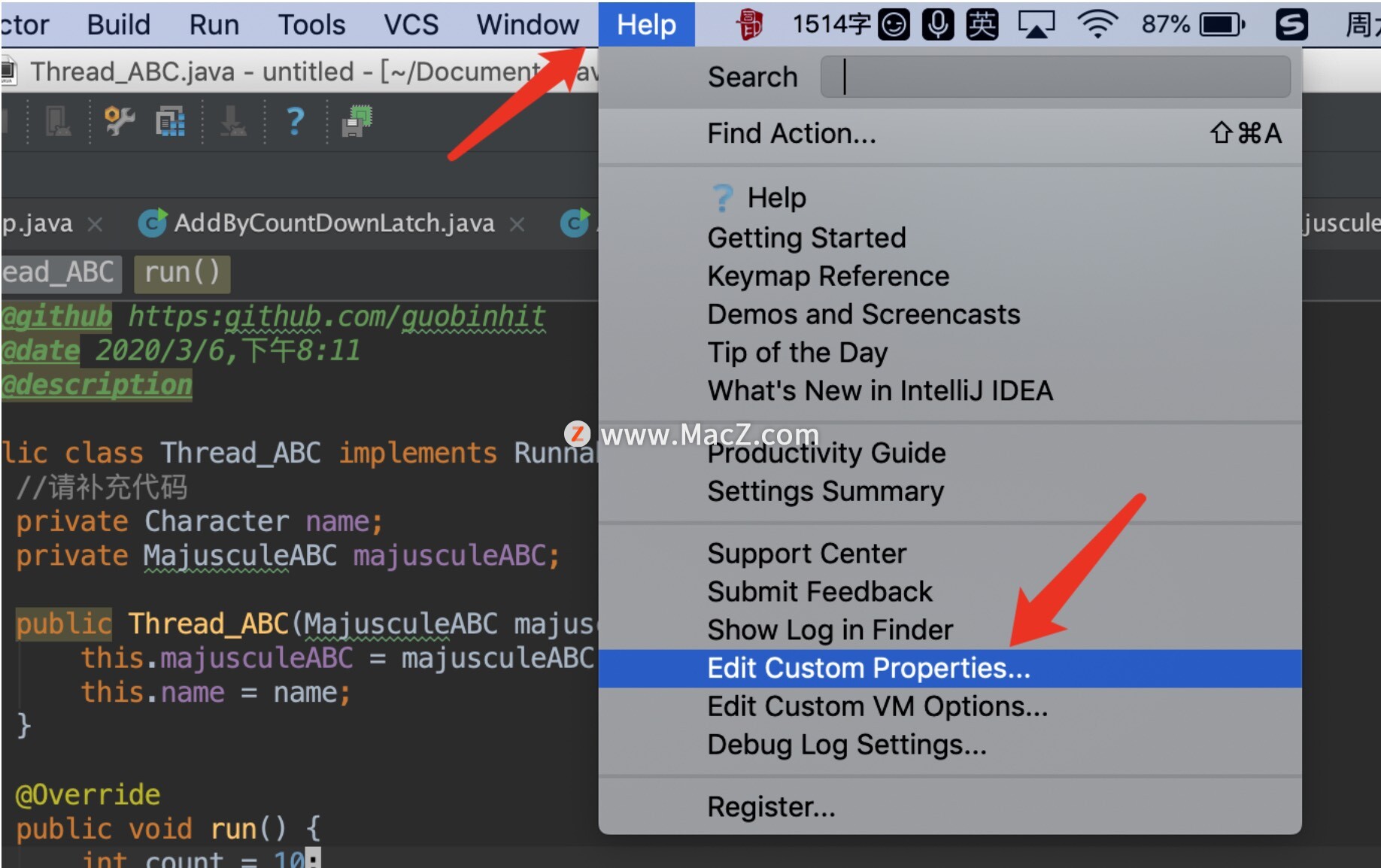Click the Sogou S icon in menu bar
1381x868 pixels.
click(x=1291, y=25)
